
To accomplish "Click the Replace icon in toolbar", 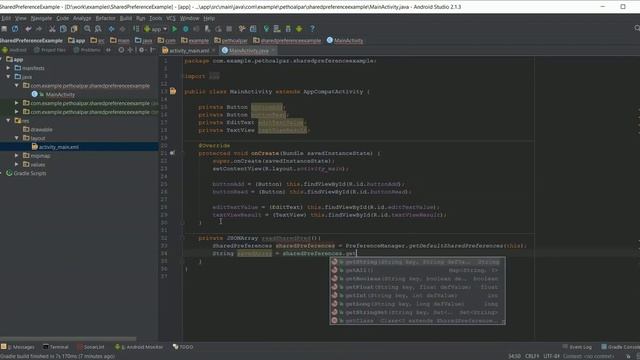I will [98, 29].
